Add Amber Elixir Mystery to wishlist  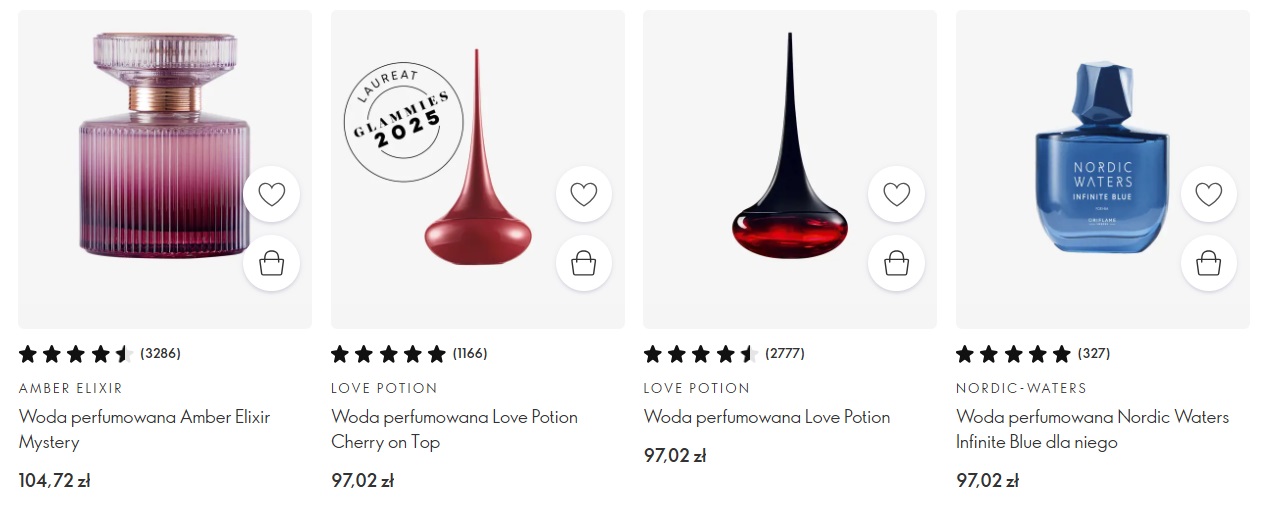[x=271, y=194]
